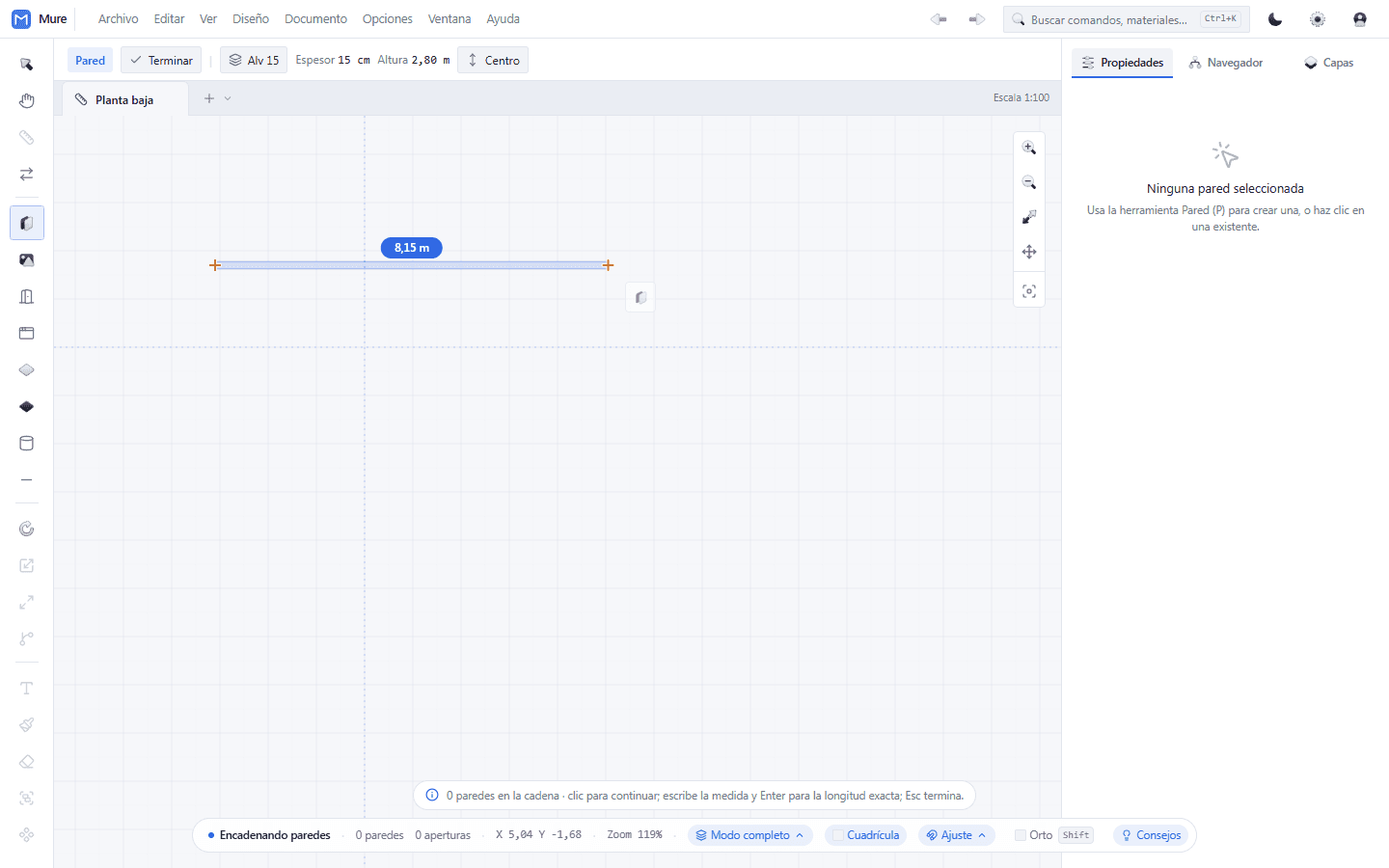
Task: Click the canvas move arrows icon
Action: coord(1029,252)
